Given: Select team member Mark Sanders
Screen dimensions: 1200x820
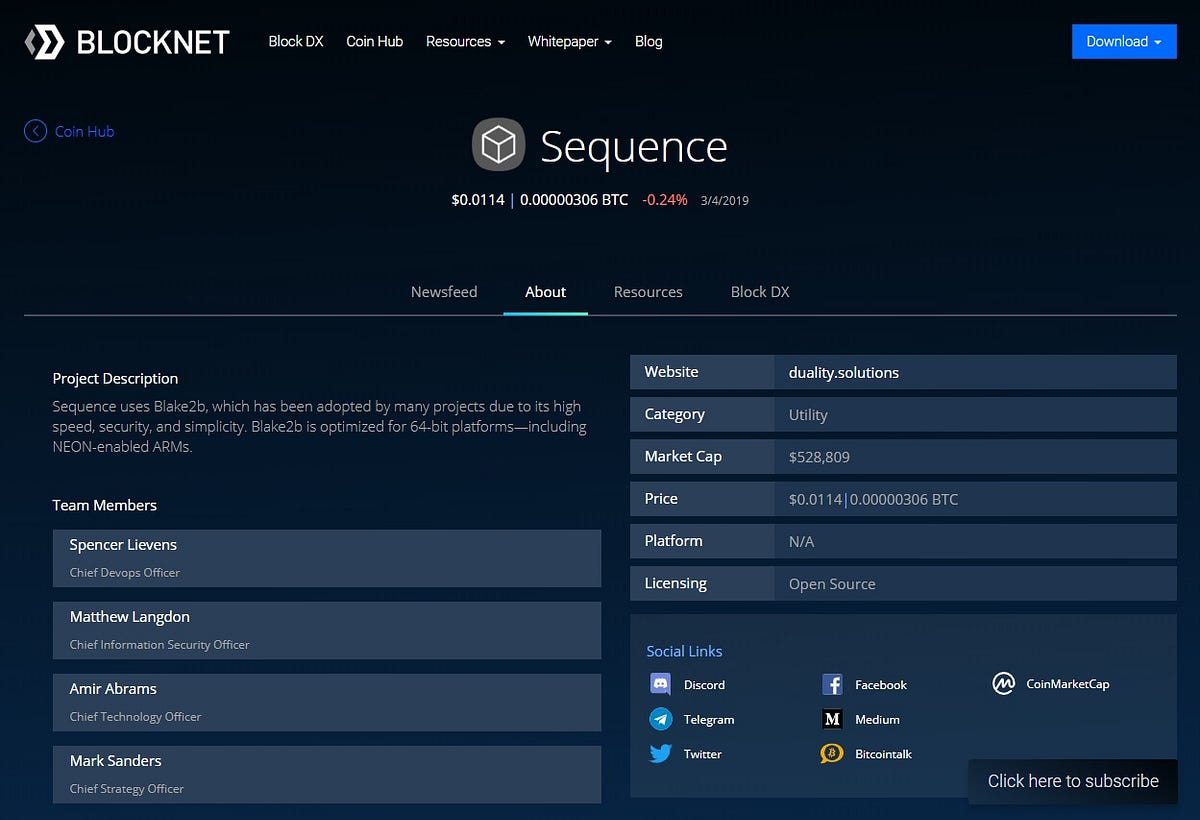Looking at the screenshot, I should coord(327,774).
